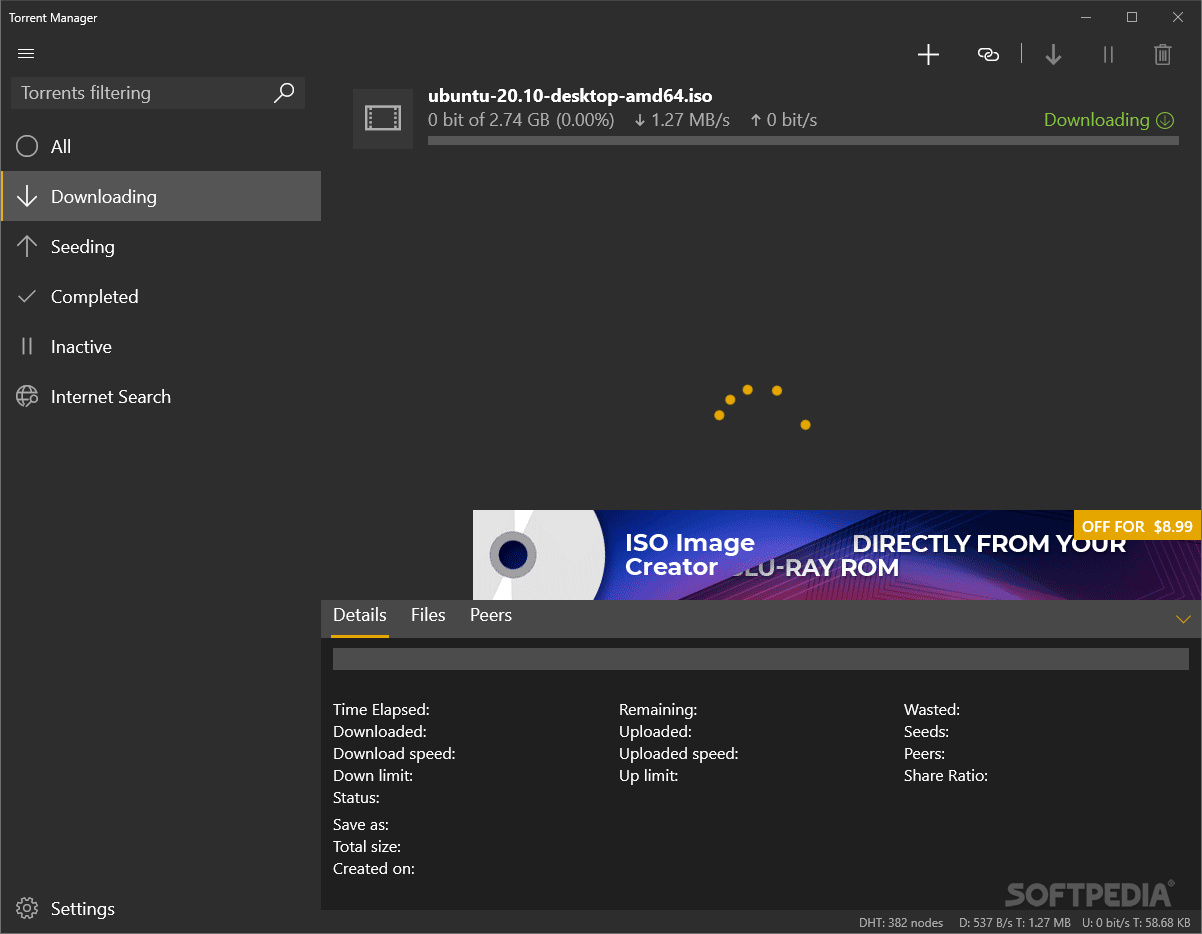Image resolution: width=1202 pixels, height=934 pixels.
Task: Click the Uploaded label in the Details stats
Action: tap(655, 732)
